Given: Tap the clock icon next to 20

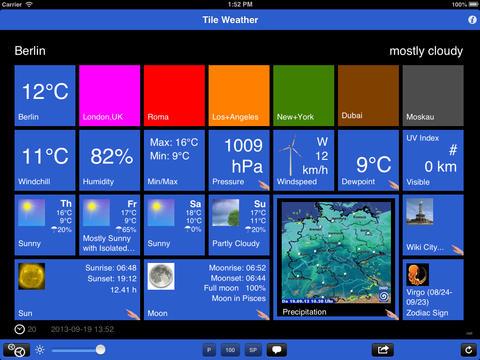Looking at the screenshot, I should [x=19, y=329].
